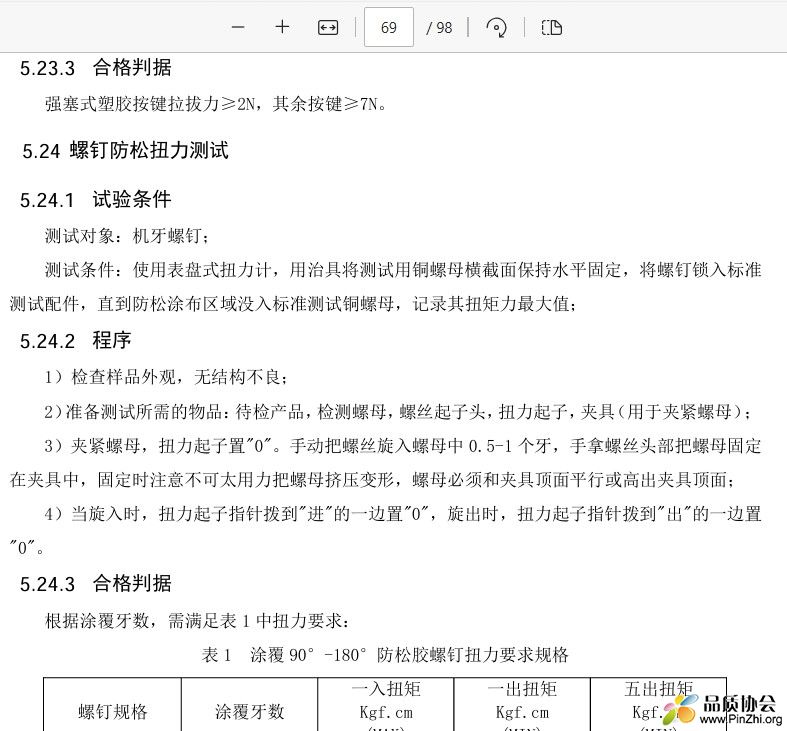The image size is (787, 731).
Task: Click step '3）夹紧螺母，扭力起子置"0"'
Action: tap(403, 446)
